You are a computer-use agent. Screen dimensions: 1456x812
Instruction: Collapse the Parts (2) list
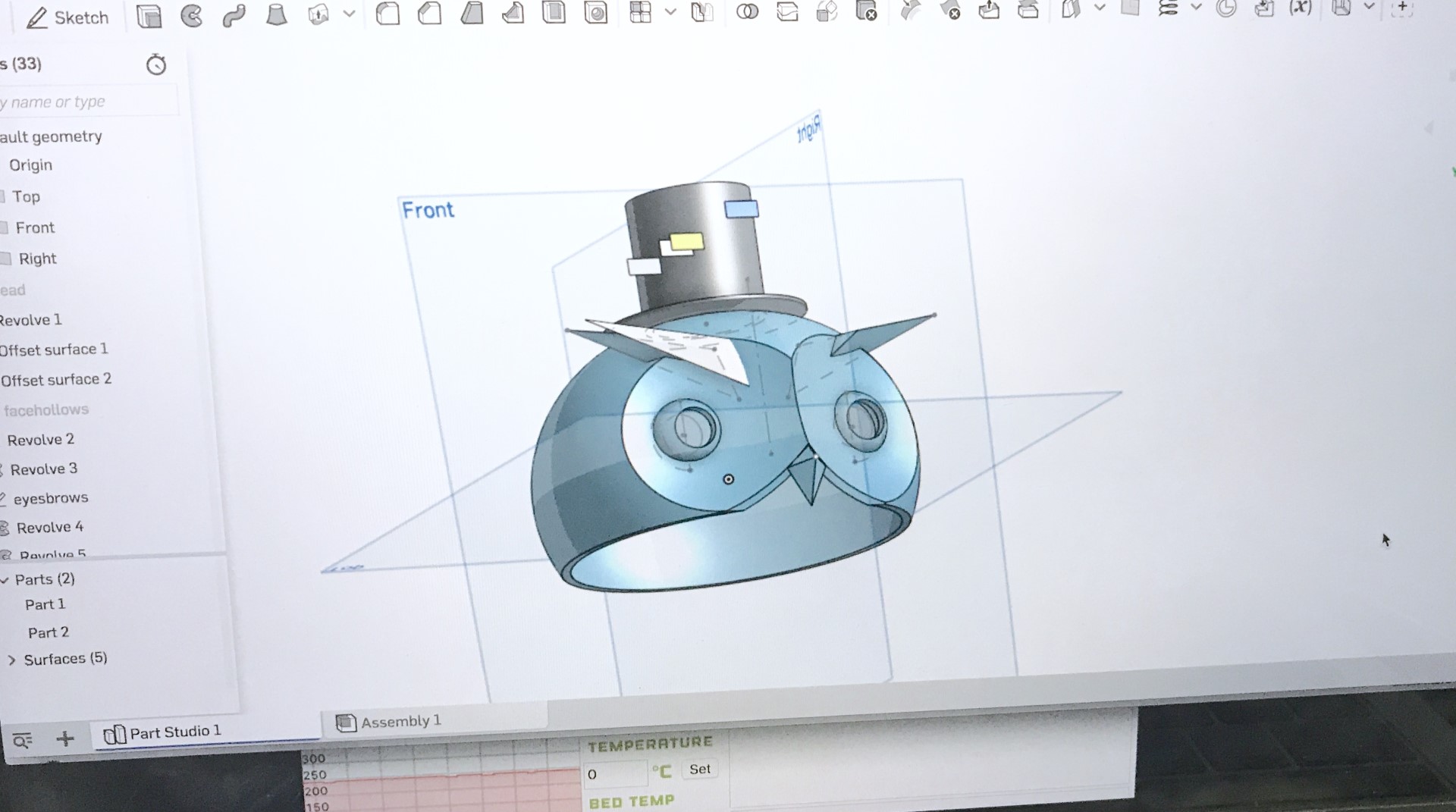click(x=5, y=580)
